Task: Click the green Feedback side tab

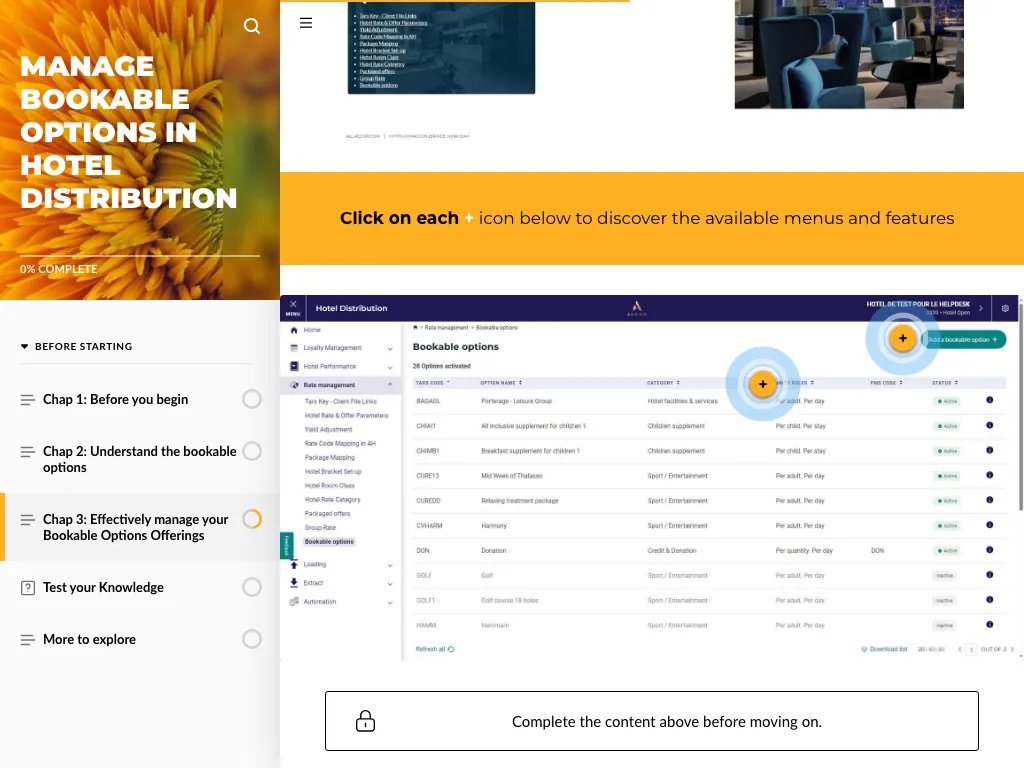Action: (x=287, y=546)
